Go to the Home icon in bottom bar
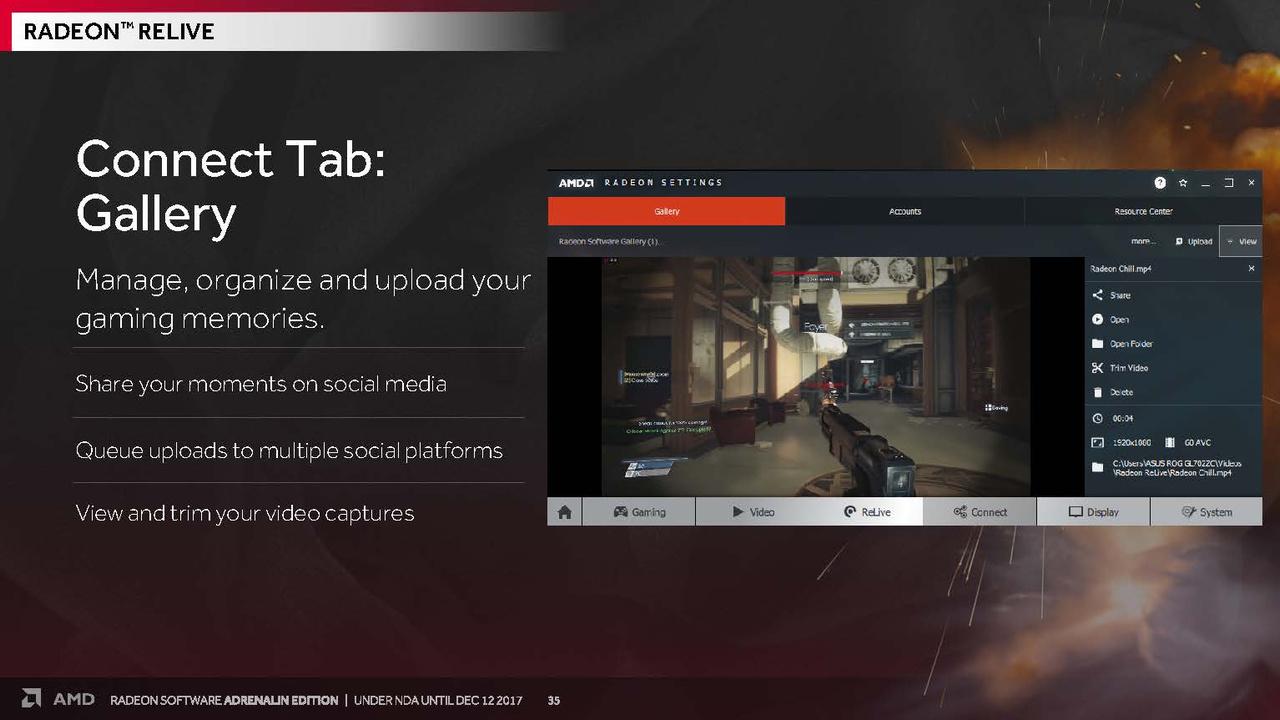The width and height of the screenshot is (1280, 720). [565, 512]
